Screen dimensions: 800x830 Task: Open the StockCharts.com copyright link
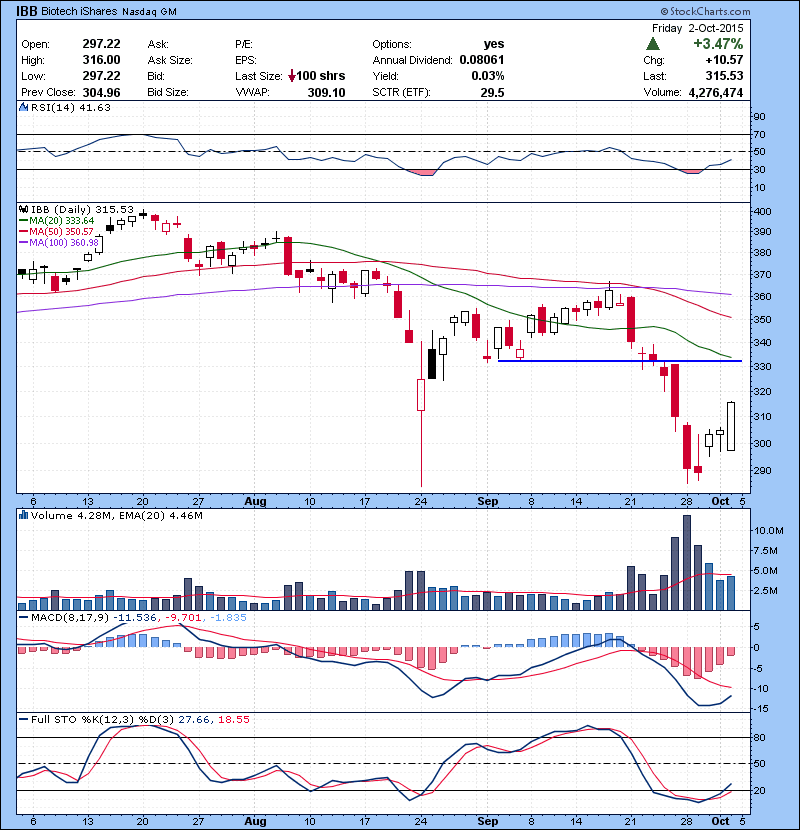(705, 11)
